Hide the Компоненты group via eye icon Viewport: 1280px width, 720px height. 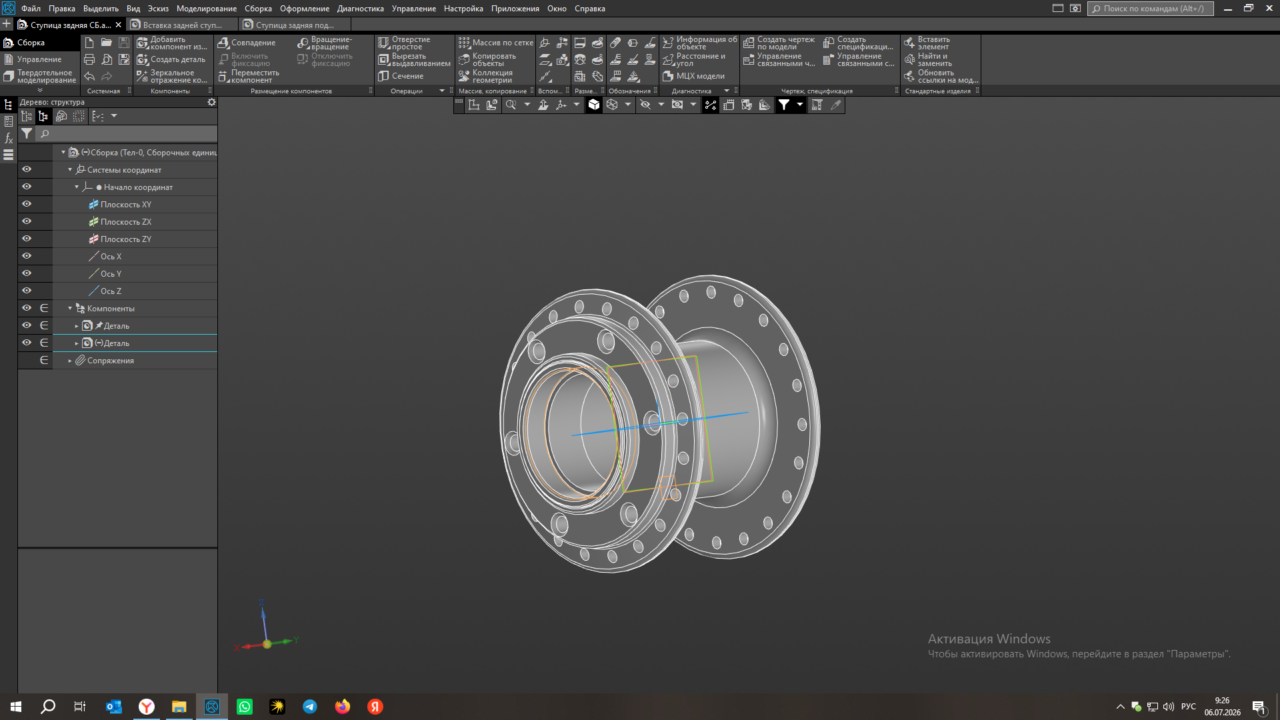tap(27, 308)
